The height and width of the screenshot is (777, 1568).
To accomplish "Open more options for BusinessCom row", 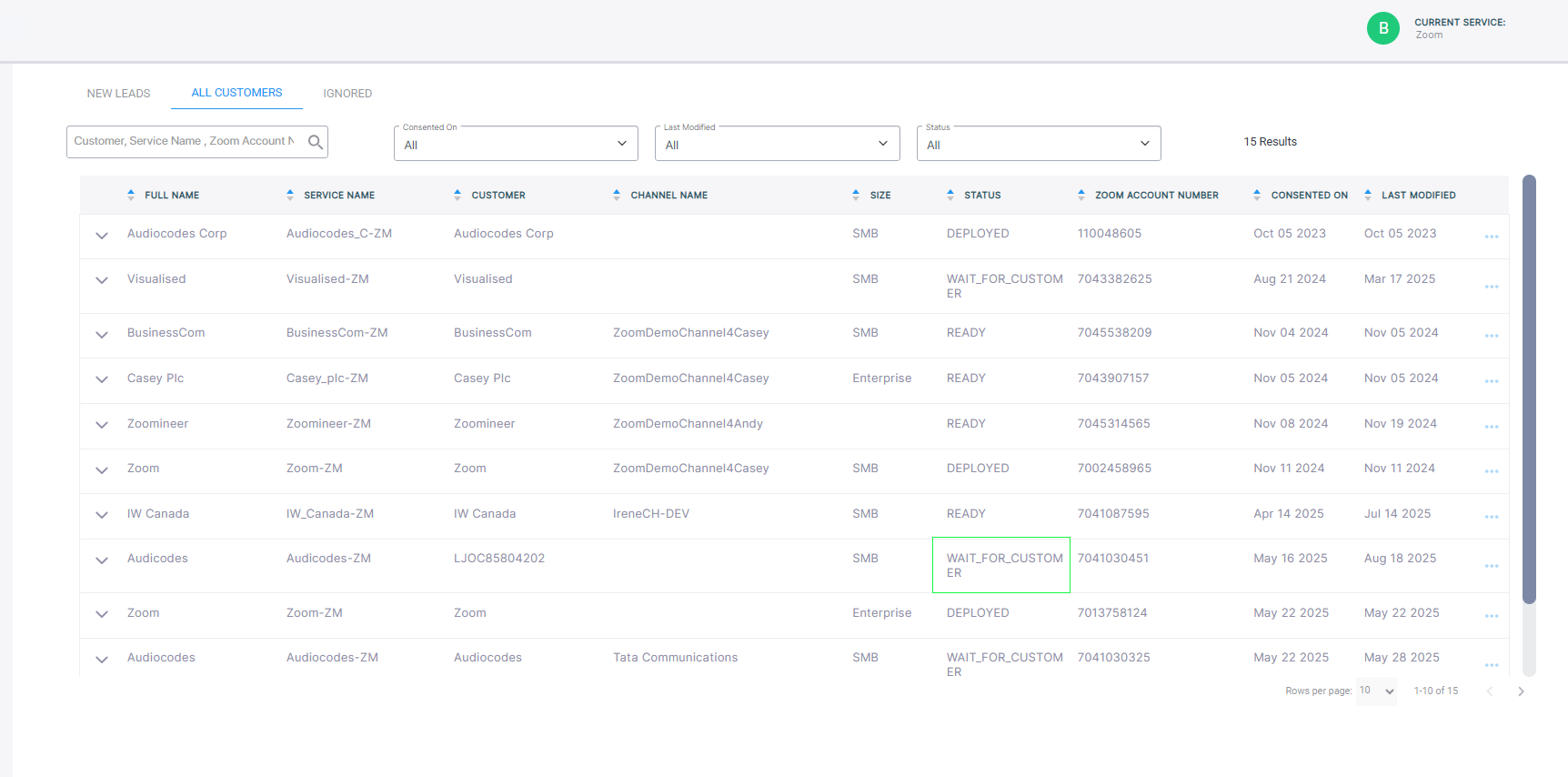I will (x=1492, y=336).
